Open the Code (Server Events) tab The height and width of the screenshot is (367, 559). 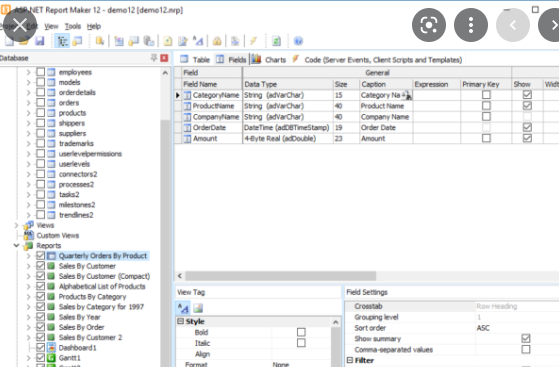[378, 60]
